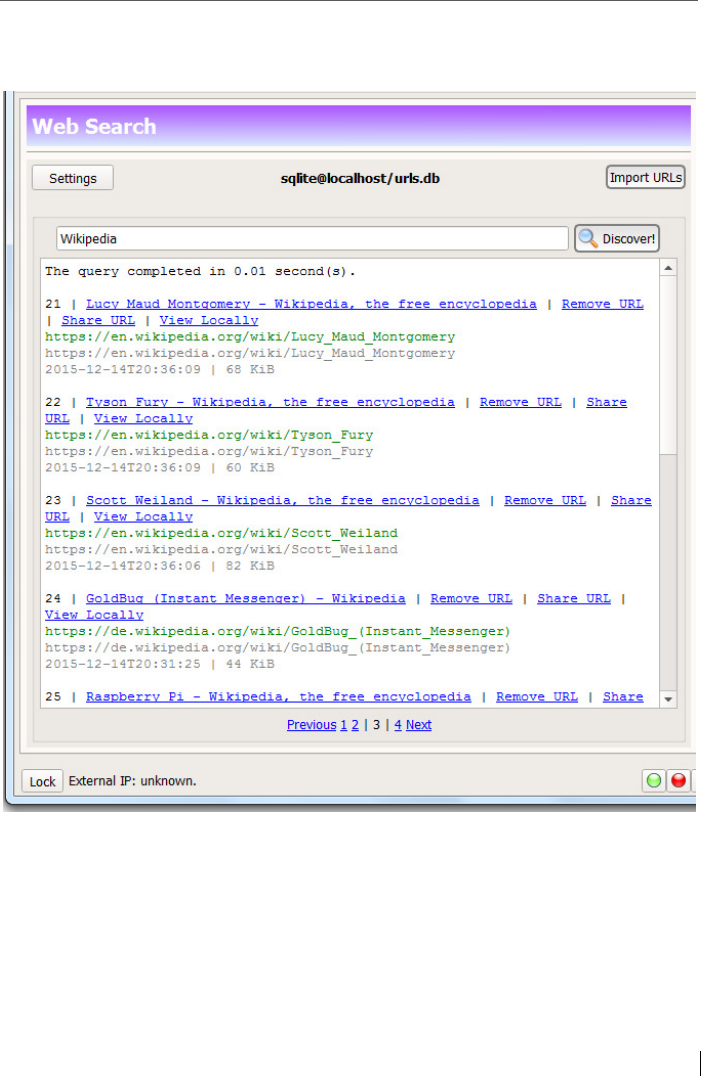The height and width of the screenshot is (1076, 701).
Task: Go to results page 2
Action: [355, 725]
